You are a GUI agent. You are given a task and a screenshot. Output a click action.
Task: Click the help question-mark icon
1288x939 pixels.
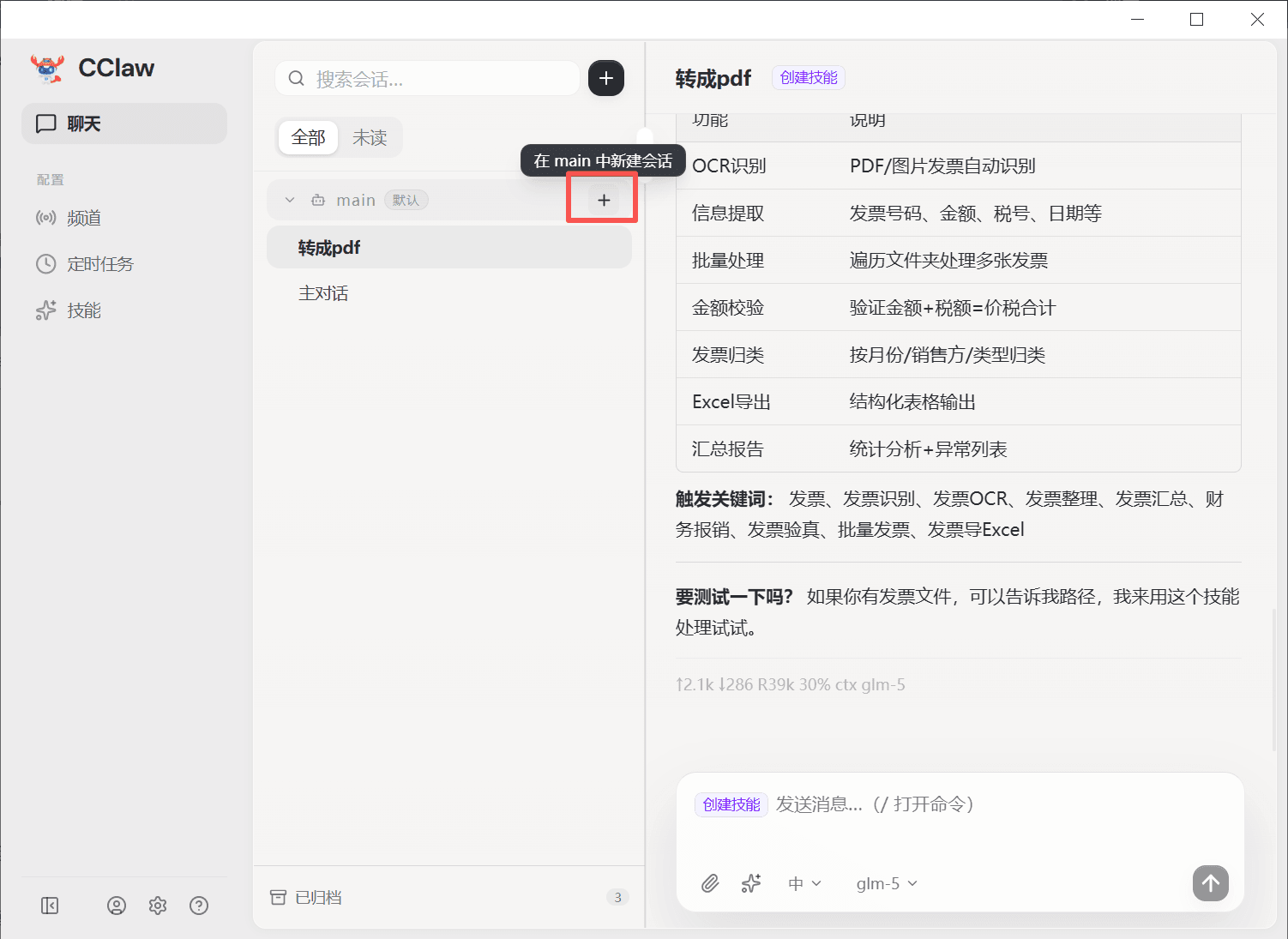click(x=199, y=905)
